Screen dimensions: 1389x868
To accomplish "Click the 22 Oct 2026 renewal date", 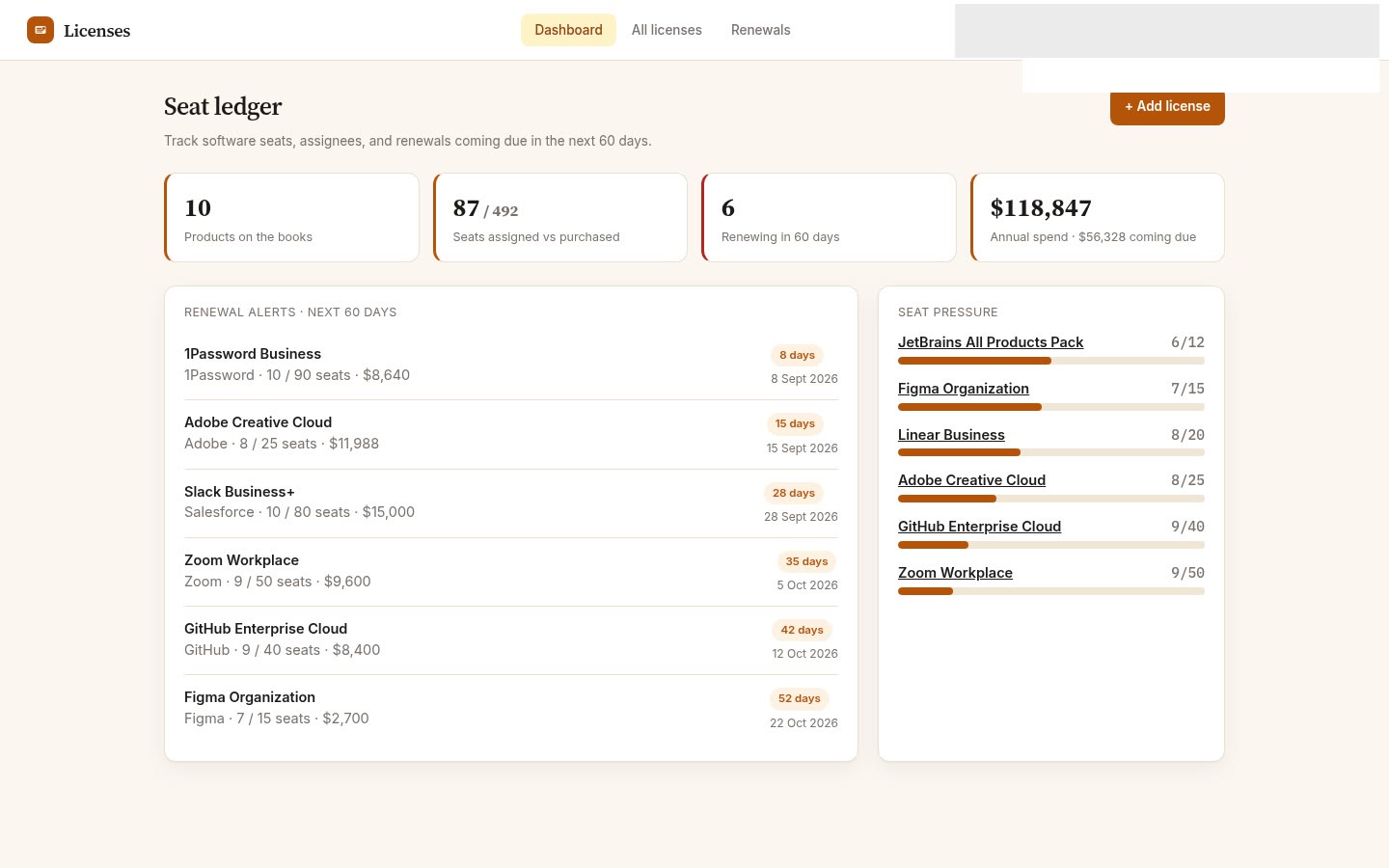I will [x=803, y=723].
